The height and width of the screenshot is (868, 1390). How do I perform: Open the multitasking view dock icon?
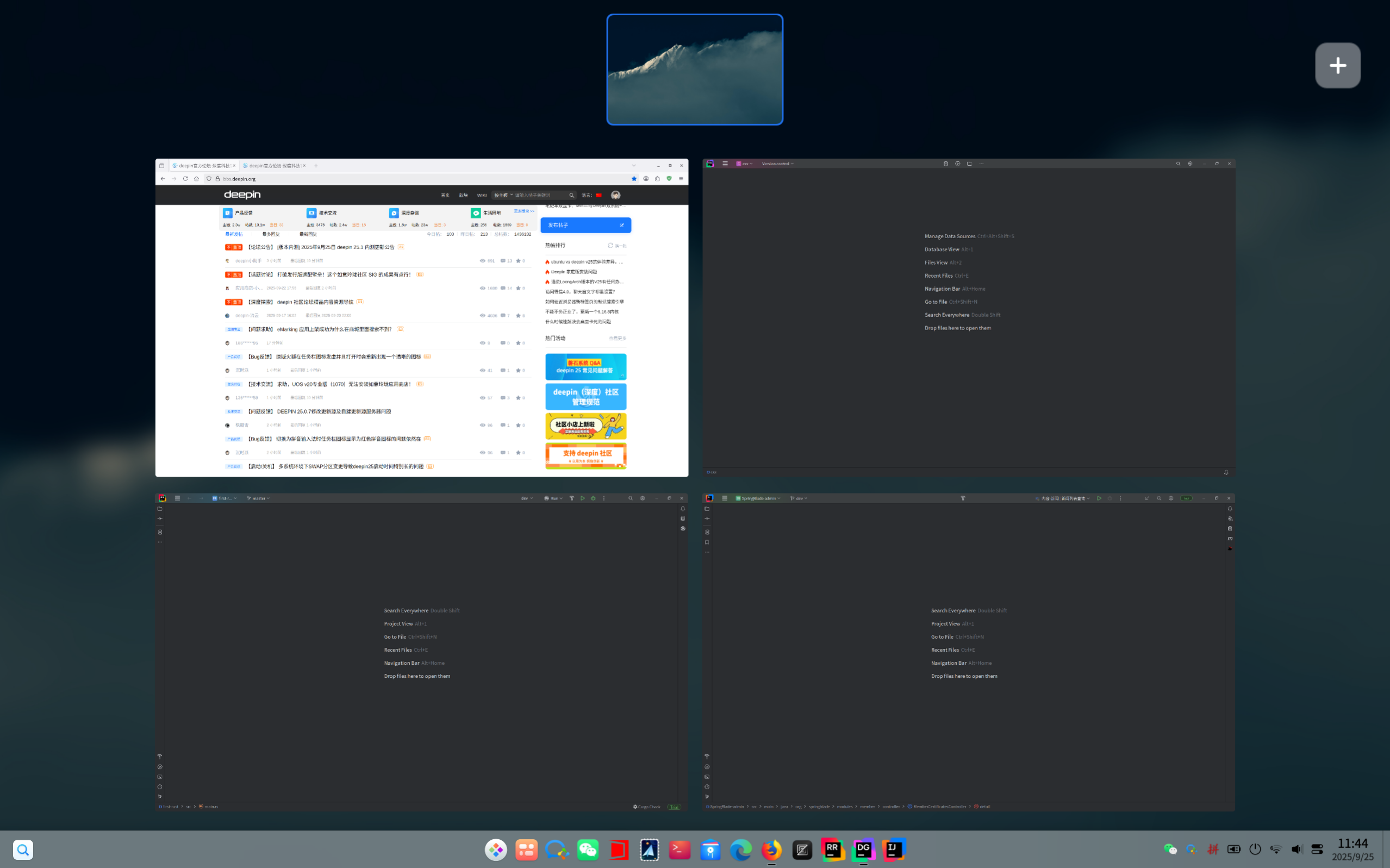pos(527,850)
